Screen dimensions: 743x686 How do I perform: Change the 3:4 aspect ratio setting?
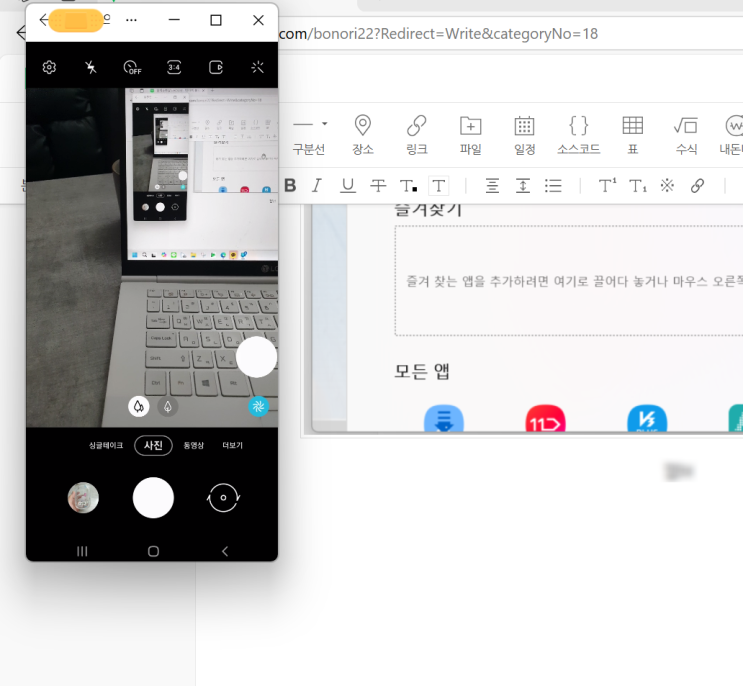(174, 67)
